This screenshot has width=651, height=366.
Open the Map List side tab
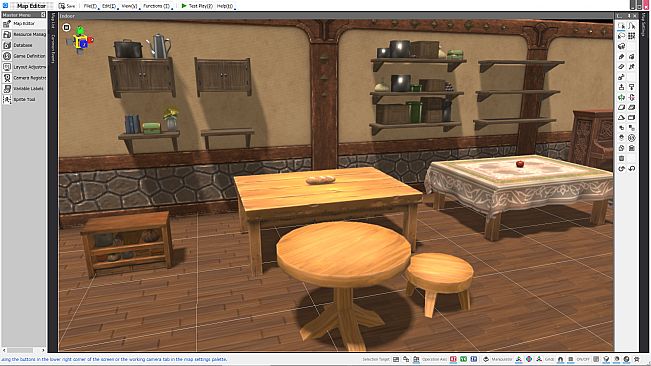pos(53,21)
